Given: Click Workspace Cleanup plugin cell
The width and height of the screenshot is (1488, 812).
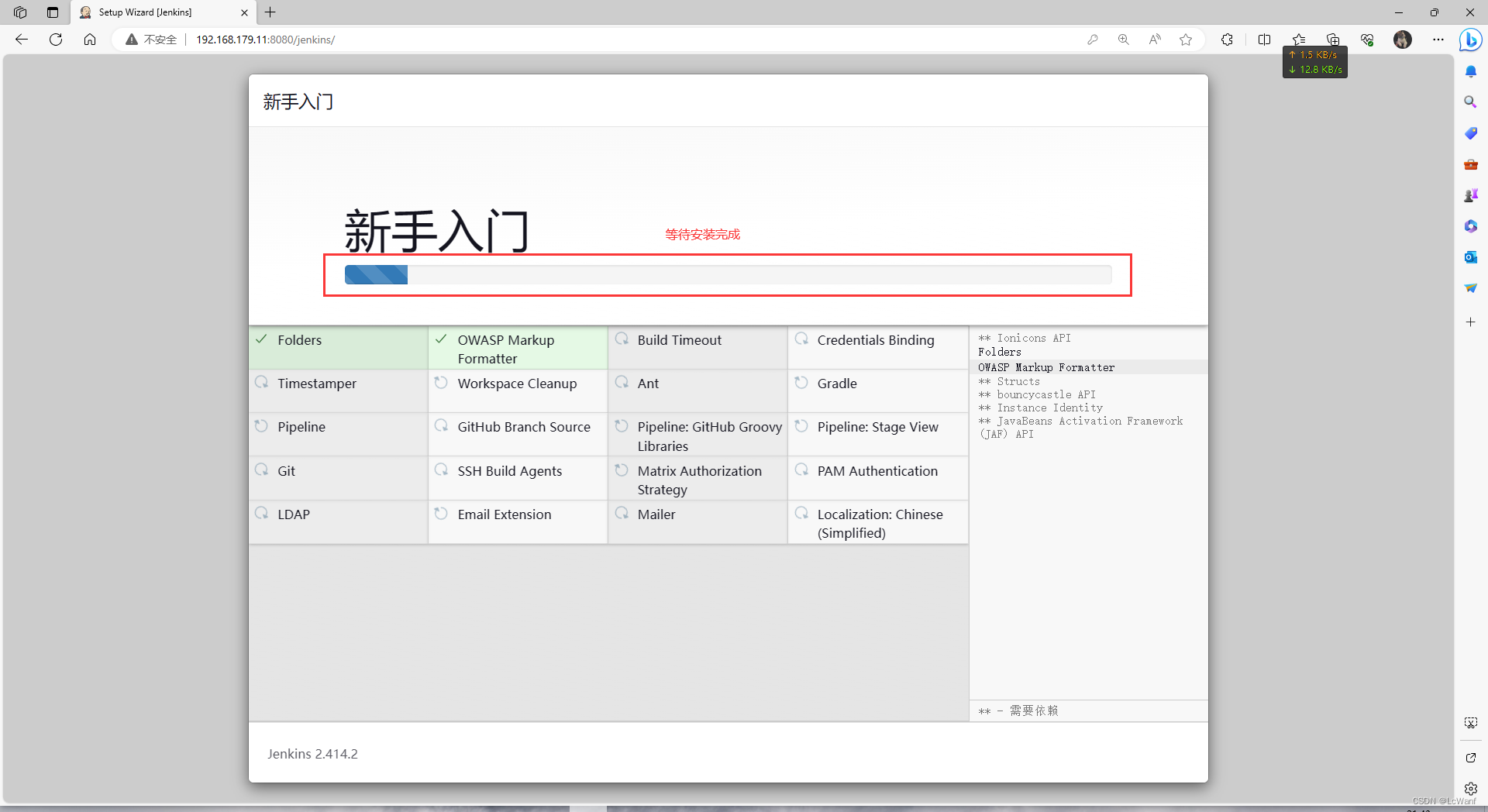Looking at the screenshot, I should coord(518,391).
